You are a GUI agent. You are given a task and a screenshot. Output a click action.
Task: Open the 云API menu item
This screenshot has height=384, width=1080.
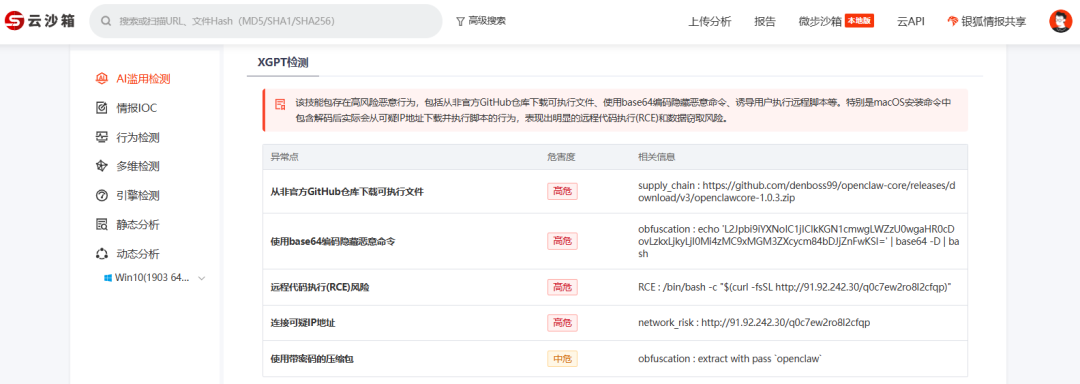pyautogui.click(x=911, y=21)
